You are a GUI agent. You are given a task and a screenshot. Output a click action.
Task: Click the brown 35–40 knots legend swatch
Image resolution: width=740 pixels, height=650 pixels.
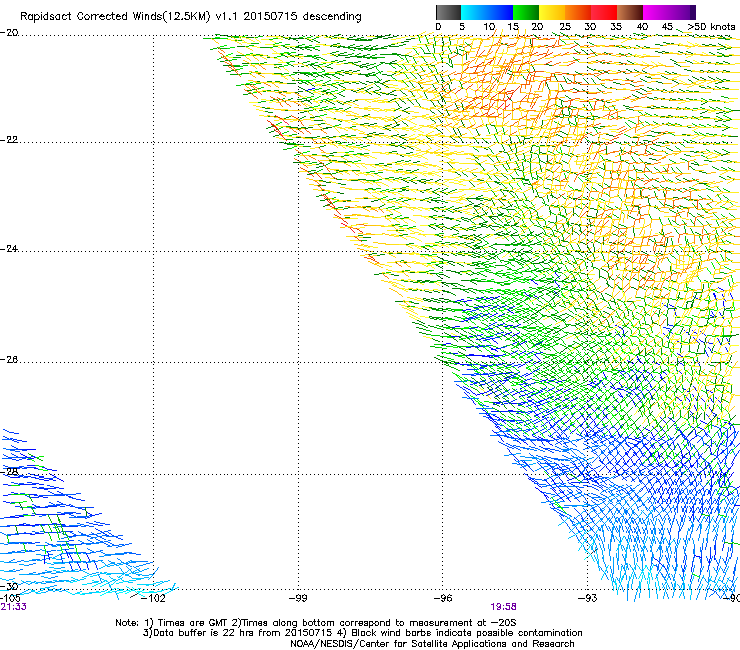[x=630, y=12]
